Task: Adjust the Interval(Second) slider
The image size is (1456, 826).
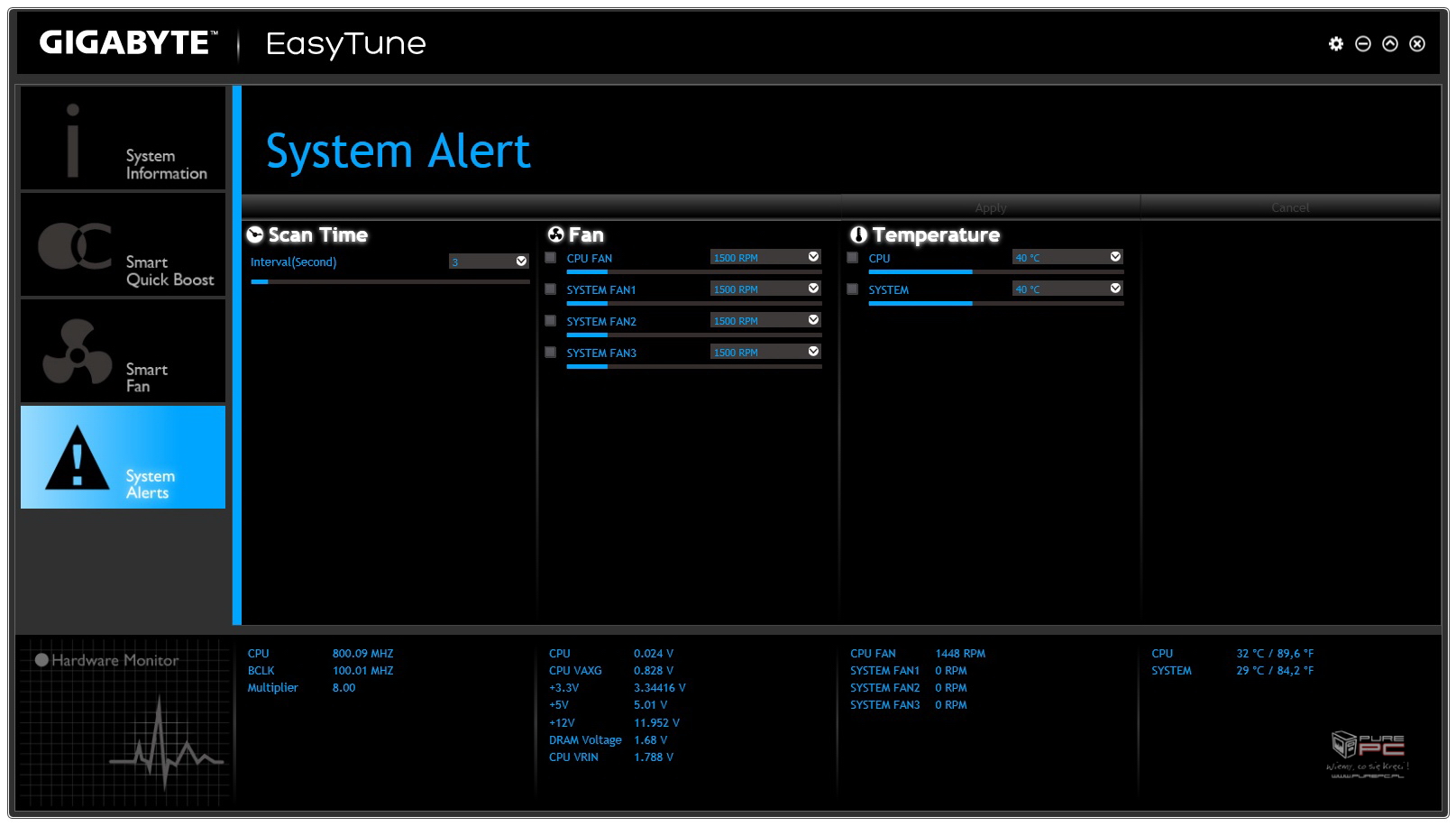Action: pyautogui.click(x=390, y=282)
